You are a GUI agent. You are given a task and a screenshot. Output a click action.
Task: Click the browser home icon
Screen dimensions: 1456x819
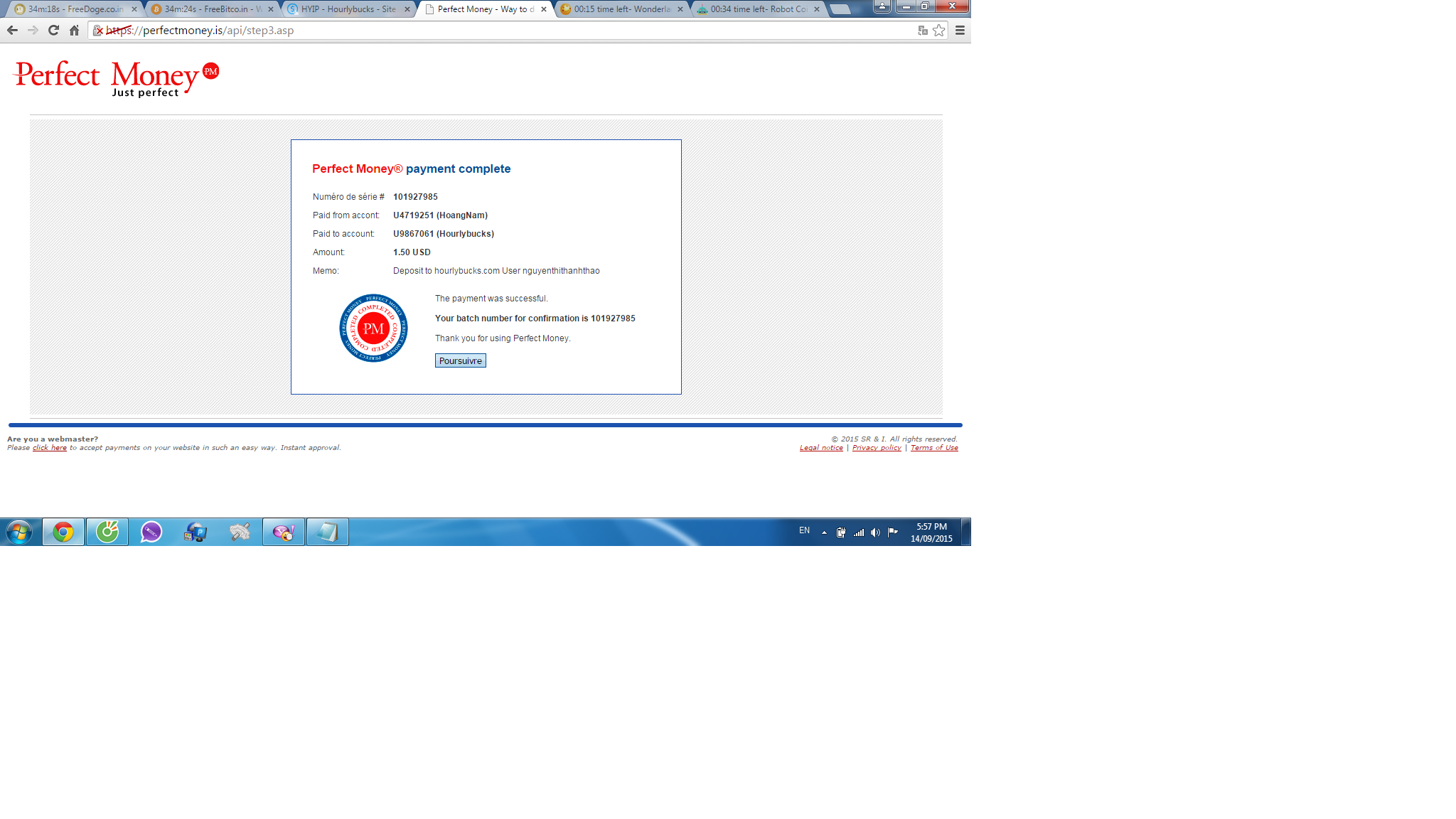(74, 30)
